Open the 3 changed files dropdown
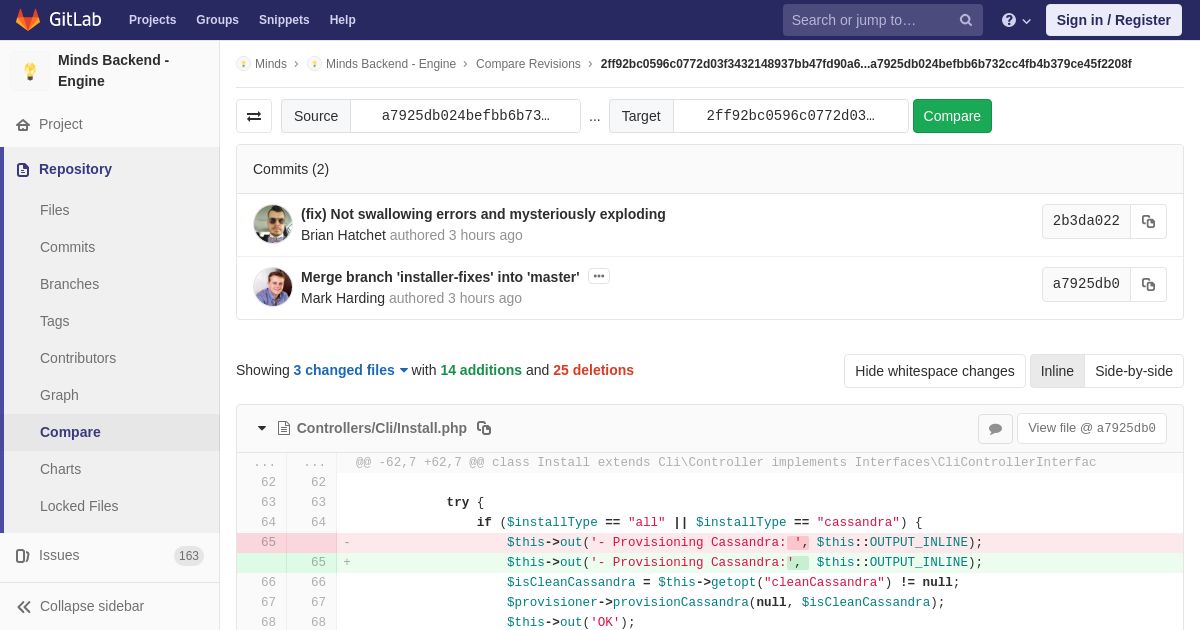The image size is (1200, 630). coord(351,370)
